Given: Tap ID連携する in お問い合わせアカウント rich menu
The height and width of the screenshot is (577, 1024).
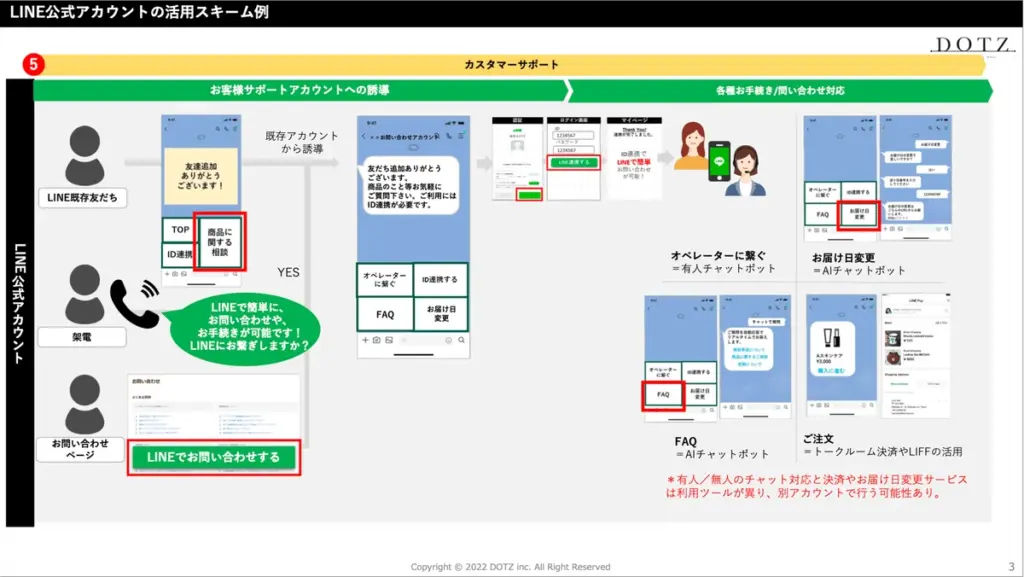Looking at the screenshot, I should pos(440,279).
